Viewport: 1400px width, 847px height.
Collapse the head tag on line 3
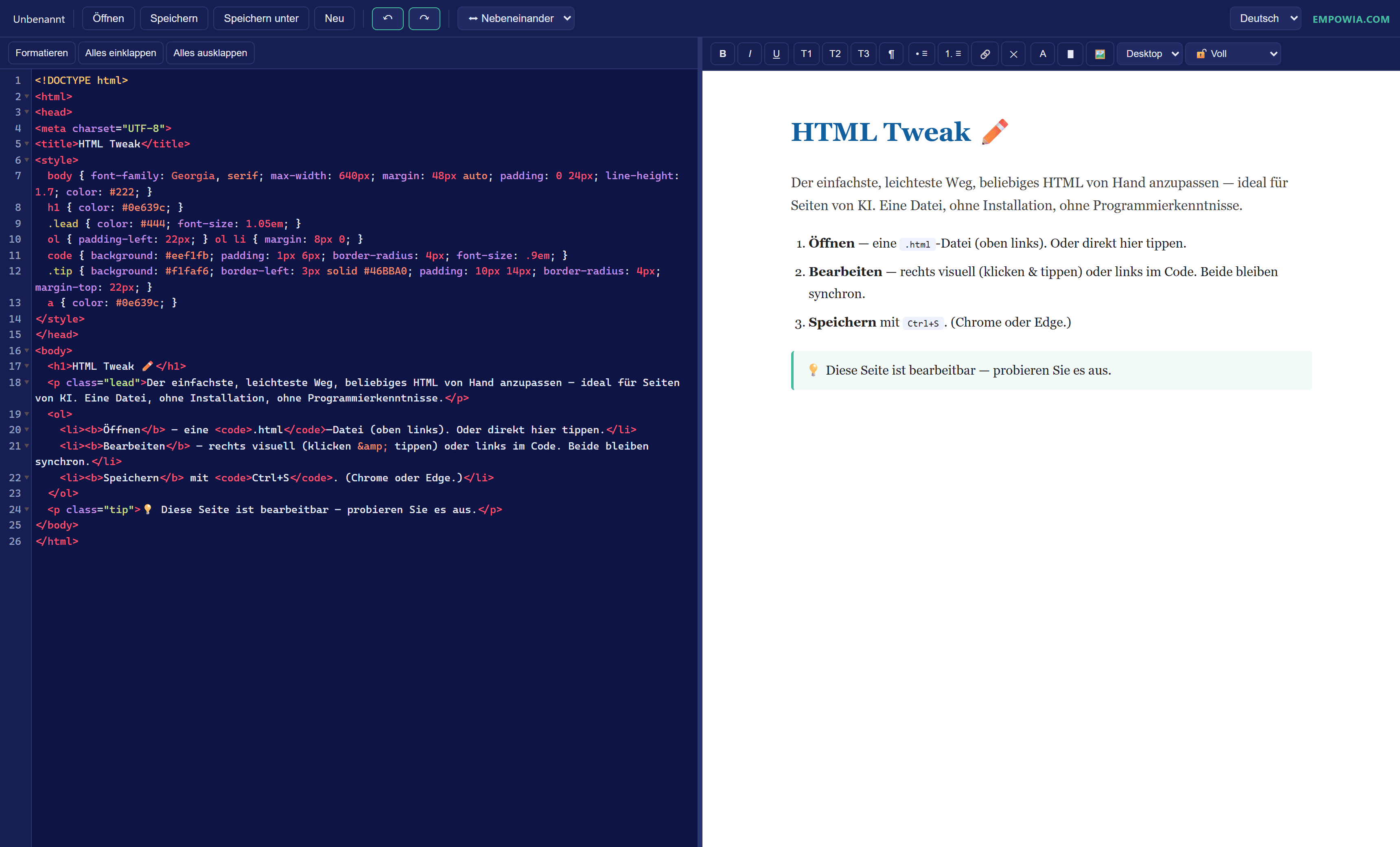(27, 112)
